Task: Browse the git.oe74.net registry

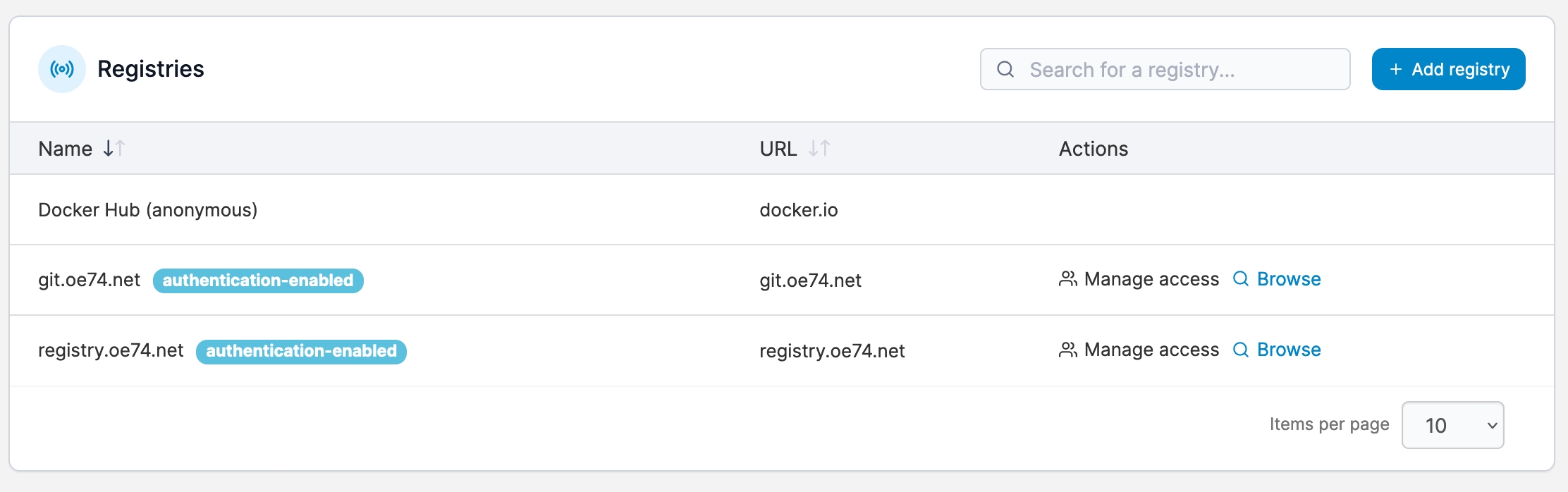Action: coord(1288,279)
